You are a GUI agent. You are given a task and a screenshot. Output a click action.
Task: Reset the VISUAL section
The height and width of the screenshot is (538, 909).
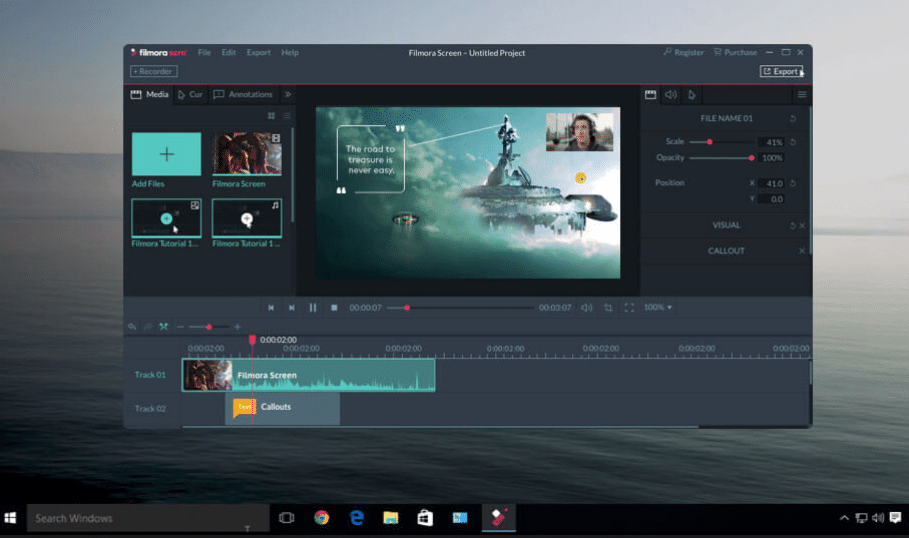(x=792, y=226)
